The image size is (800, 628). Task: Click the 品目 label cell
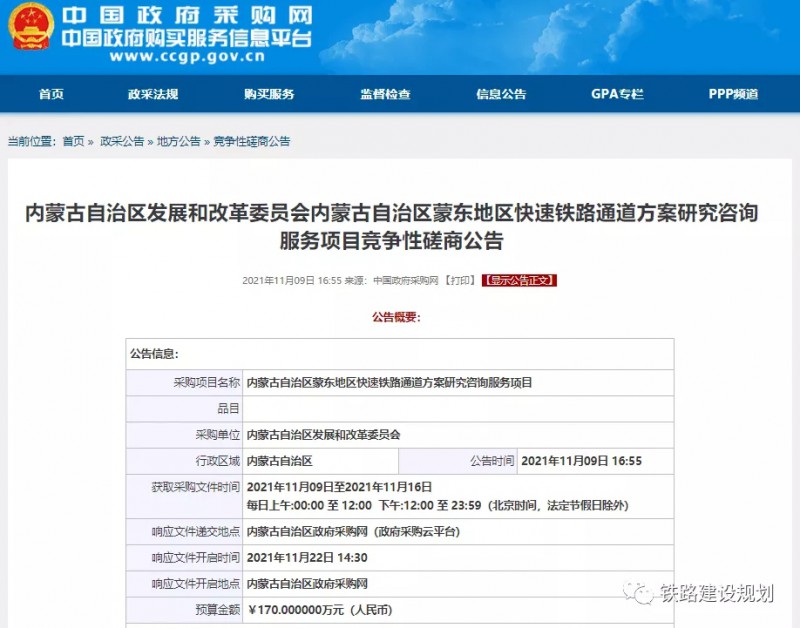184,409
